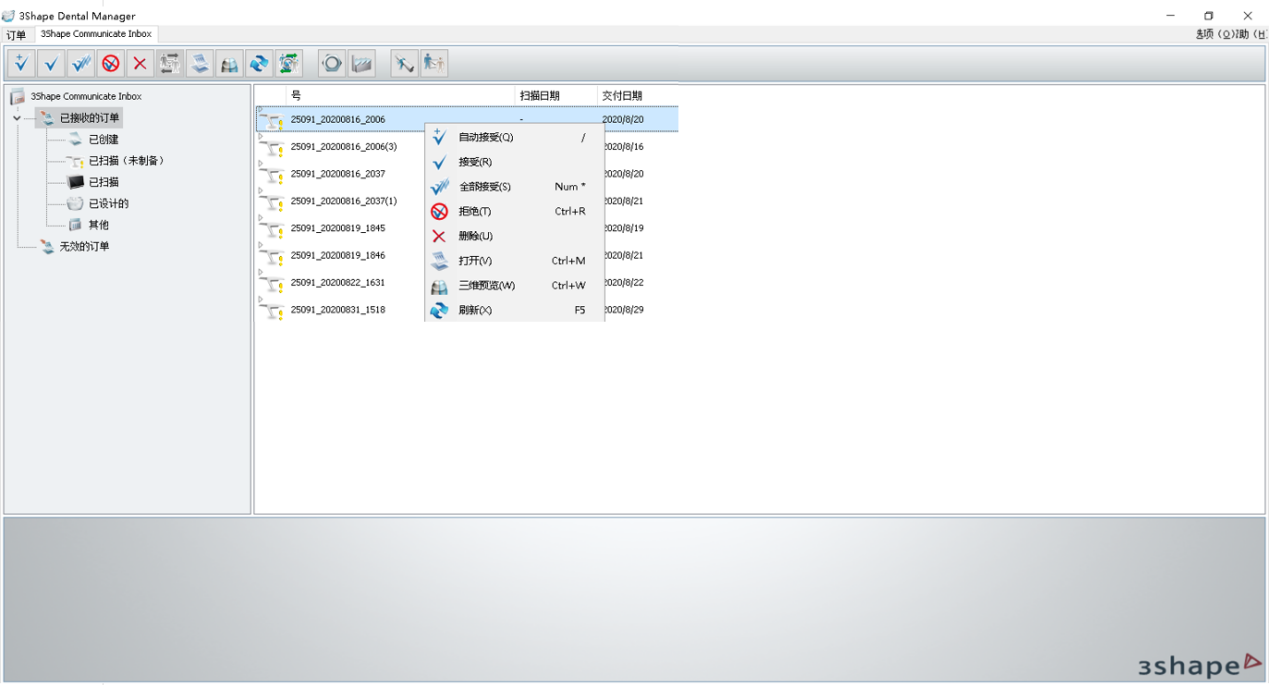Click the 3Shape Dental Manager title icon

click(x=9, y=16)
